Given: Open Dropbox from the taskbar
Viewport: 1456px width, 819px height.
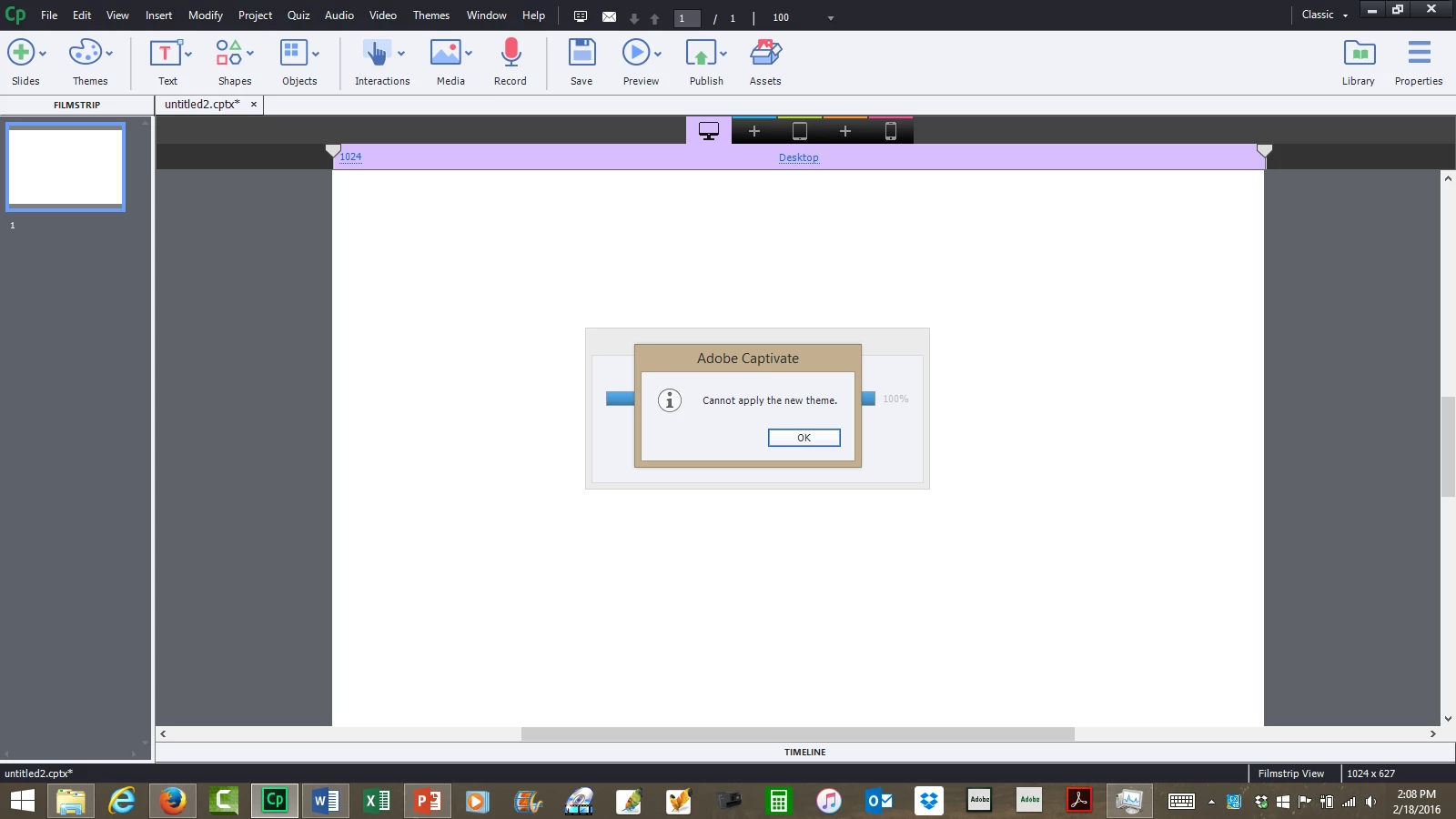Looking at the screenshot, I should coord(929,801).
